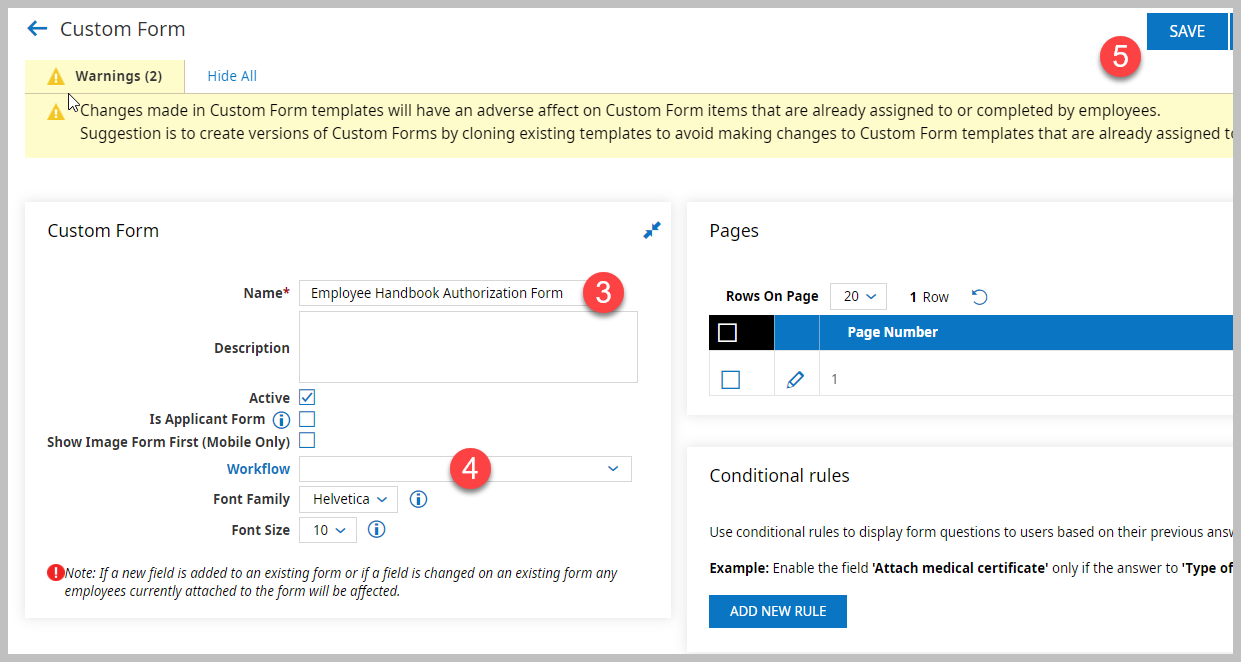Click the Description text area

coord(468,347)
